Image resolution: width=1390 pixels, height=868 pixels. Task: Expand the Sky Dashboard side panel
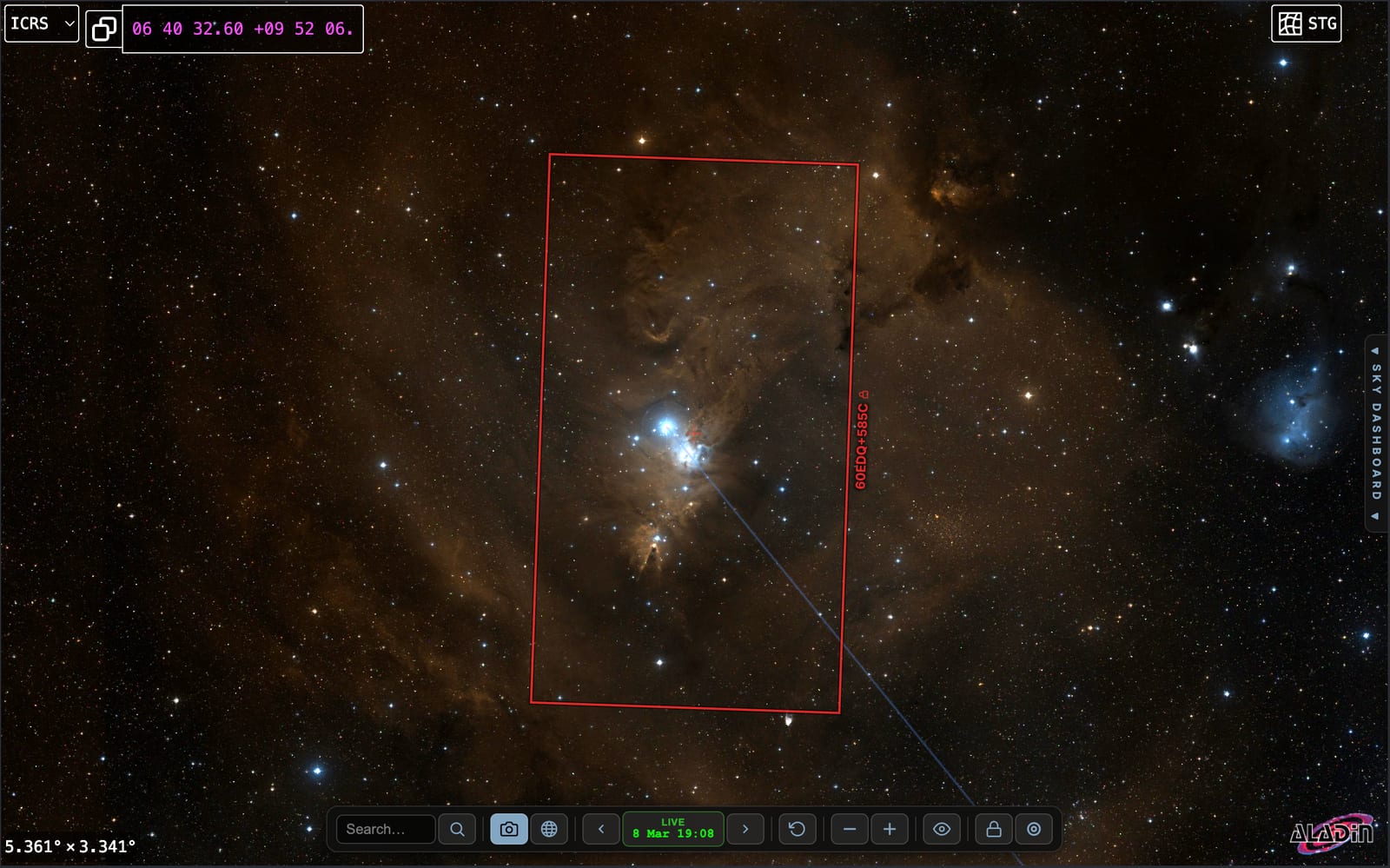pyautogui.click(x=1376, y=434)
